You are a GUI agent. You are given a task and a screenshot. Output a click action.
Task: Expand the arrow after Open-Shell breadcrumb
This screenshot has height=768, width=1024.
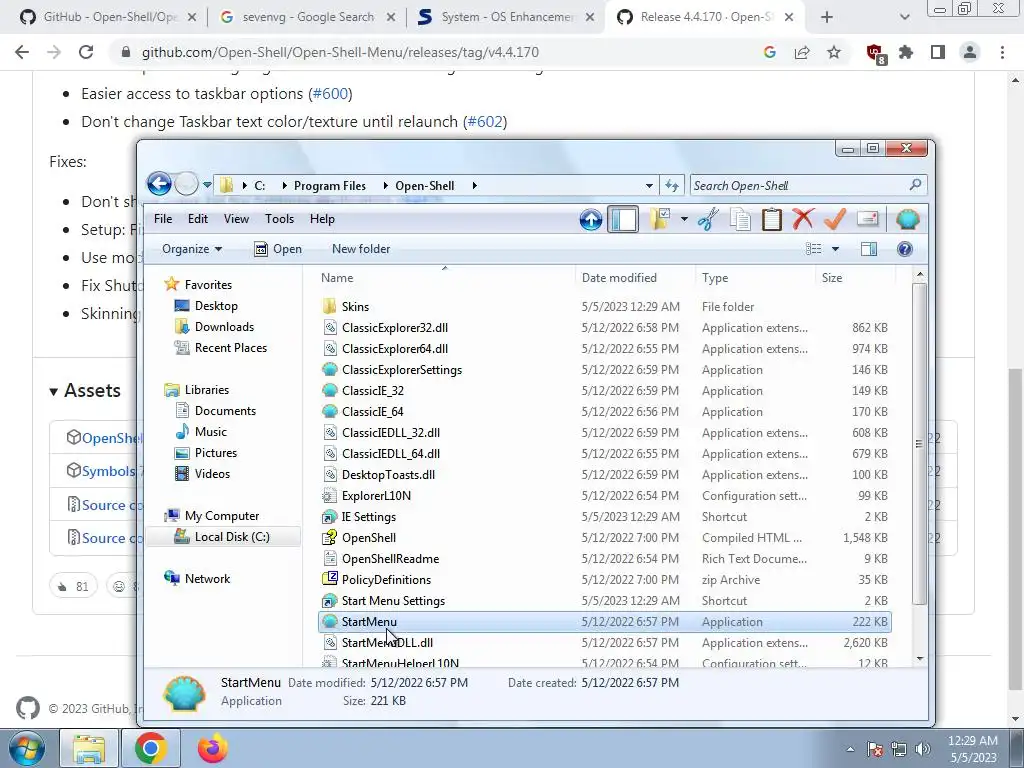(474, 185)
